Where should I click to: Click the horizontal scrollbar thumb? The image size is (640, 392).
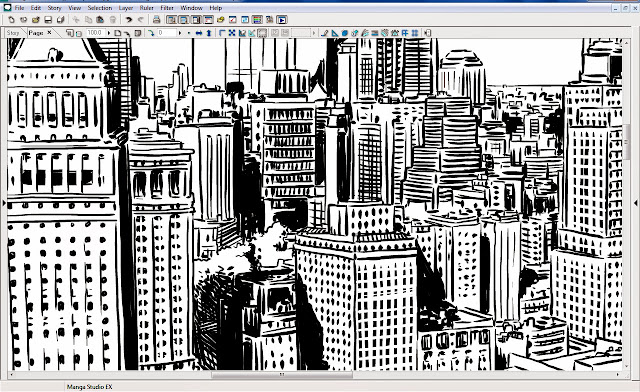coord(282,374)
